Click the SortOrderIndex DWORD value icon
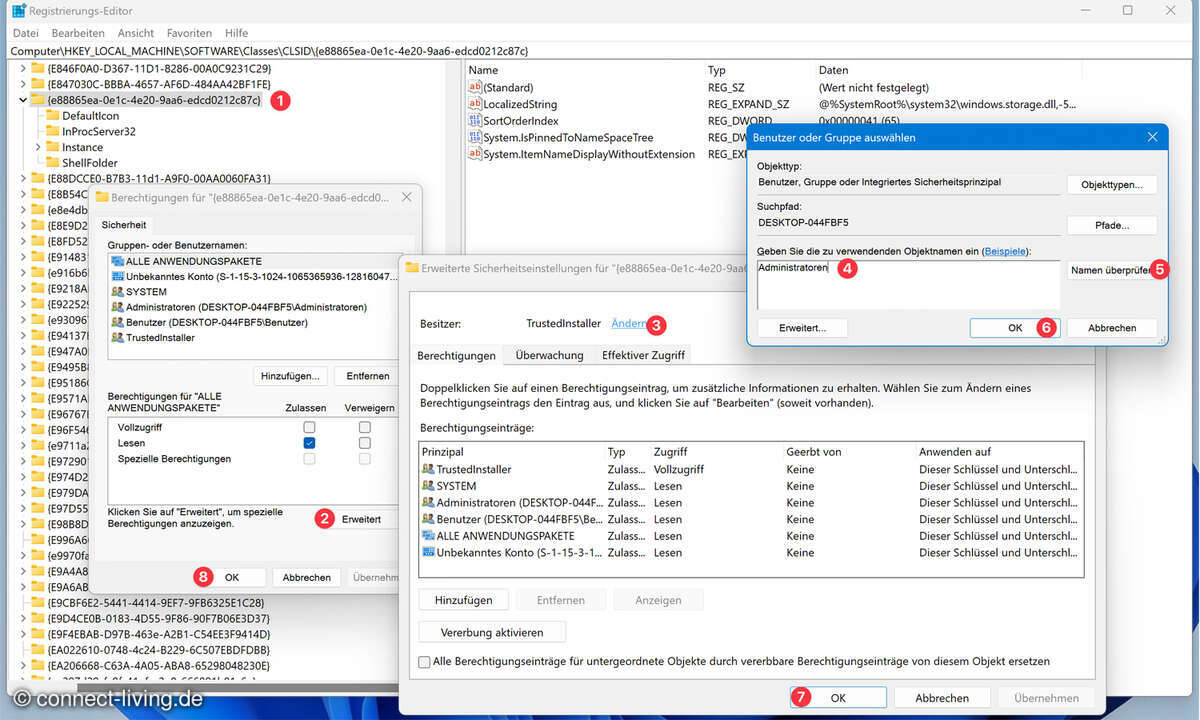Image resolution: width=1200 pixels, height=720 pixels. click(x=475, y=121)
